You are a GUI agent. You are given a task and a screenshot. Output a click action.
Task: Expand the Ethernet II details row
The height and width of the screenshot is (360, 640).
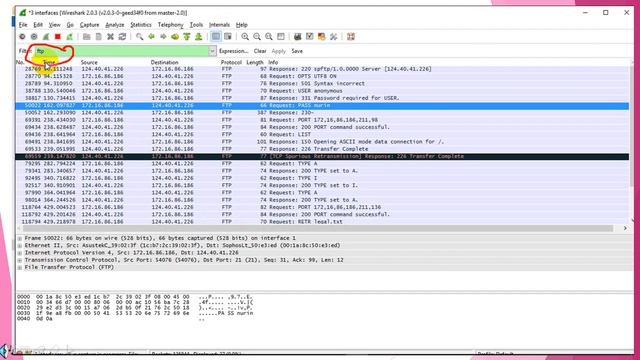point(20,245)
